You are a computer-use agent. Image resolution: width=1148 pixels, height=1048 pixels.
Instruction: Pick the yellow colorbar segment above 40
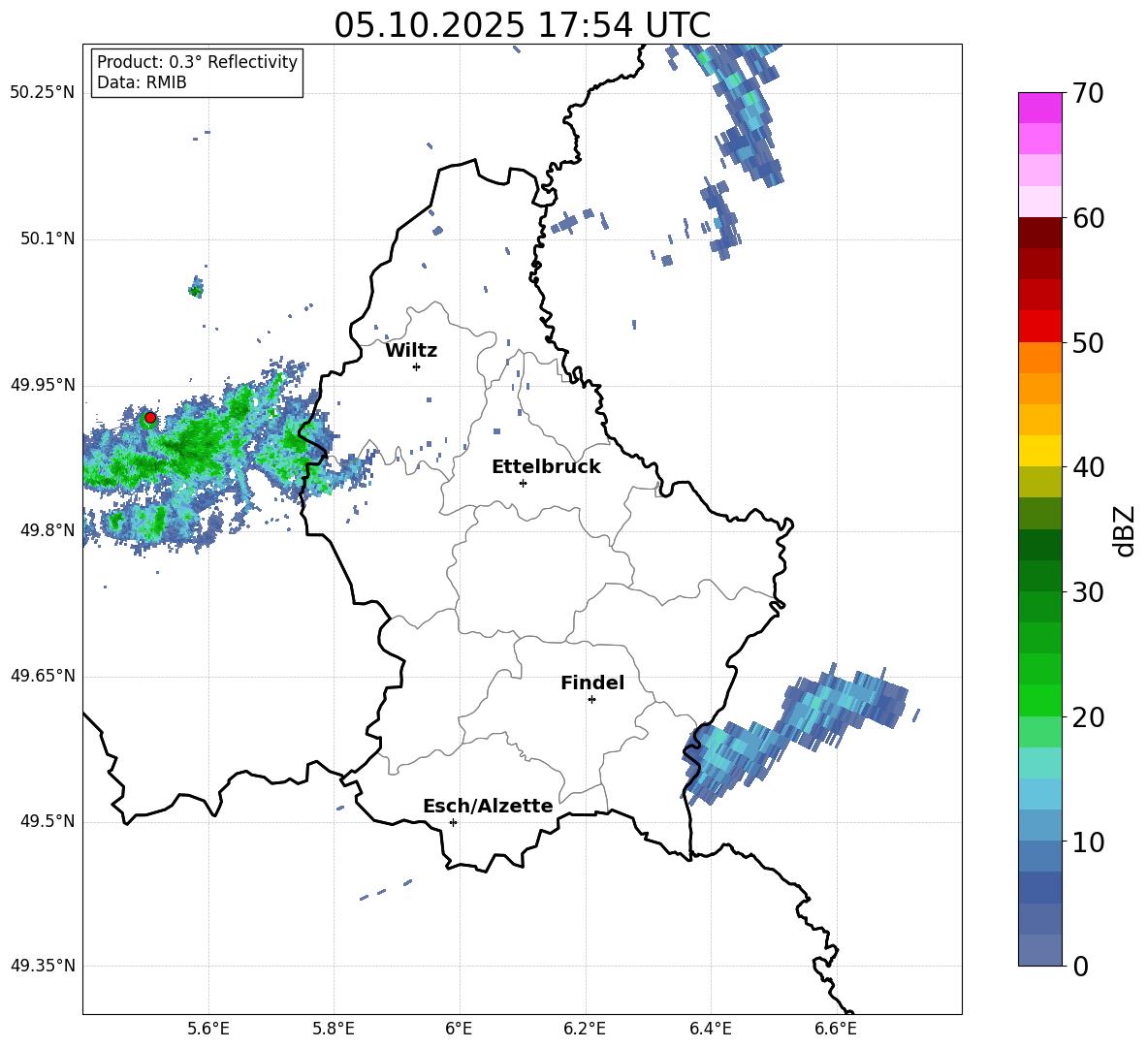click(x=1039, y=451)
